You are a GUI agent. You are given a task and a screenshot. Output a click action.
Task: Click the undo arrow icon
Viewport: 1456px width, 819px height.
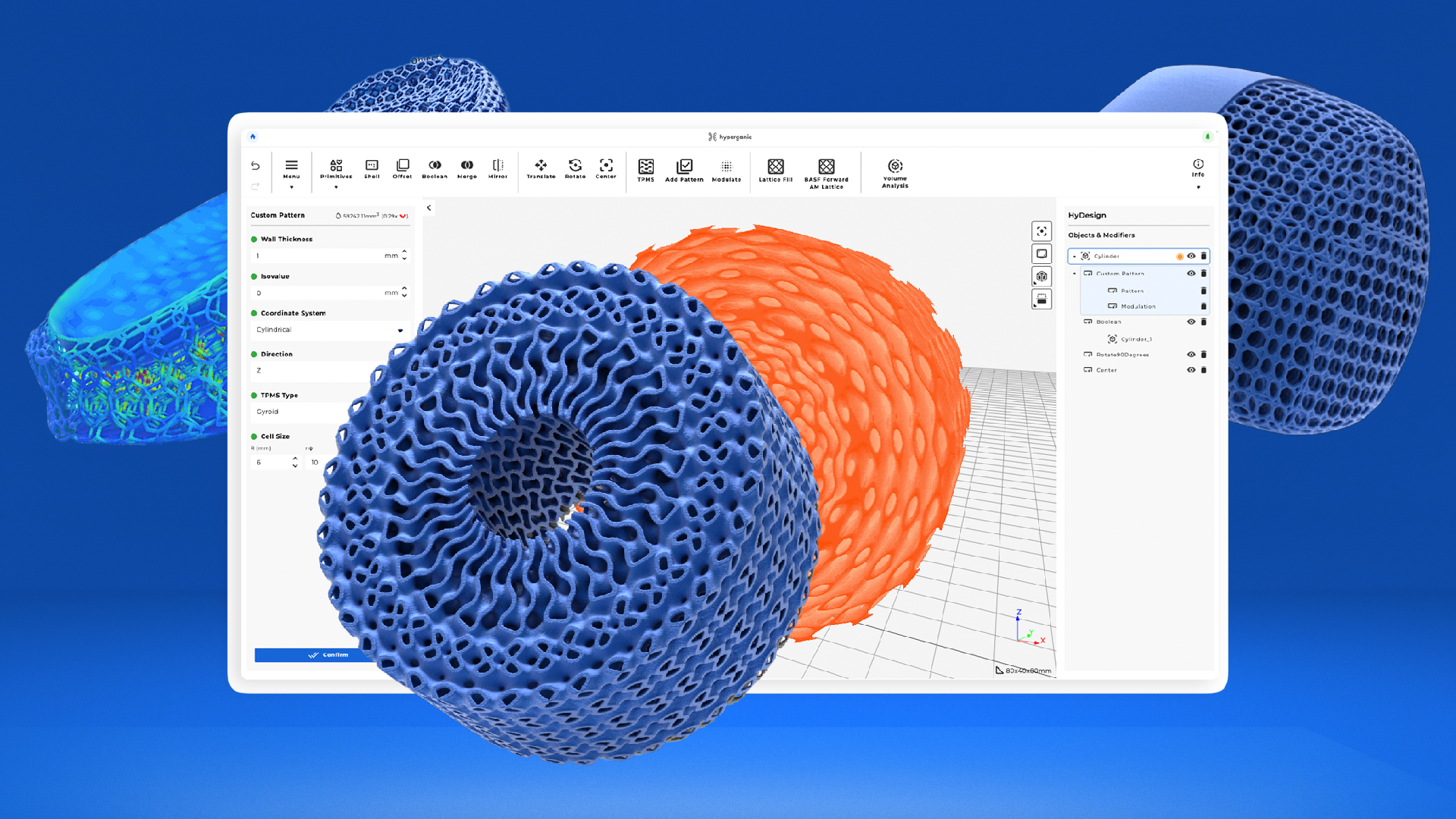pyautogui.click(x=256, y=165)
